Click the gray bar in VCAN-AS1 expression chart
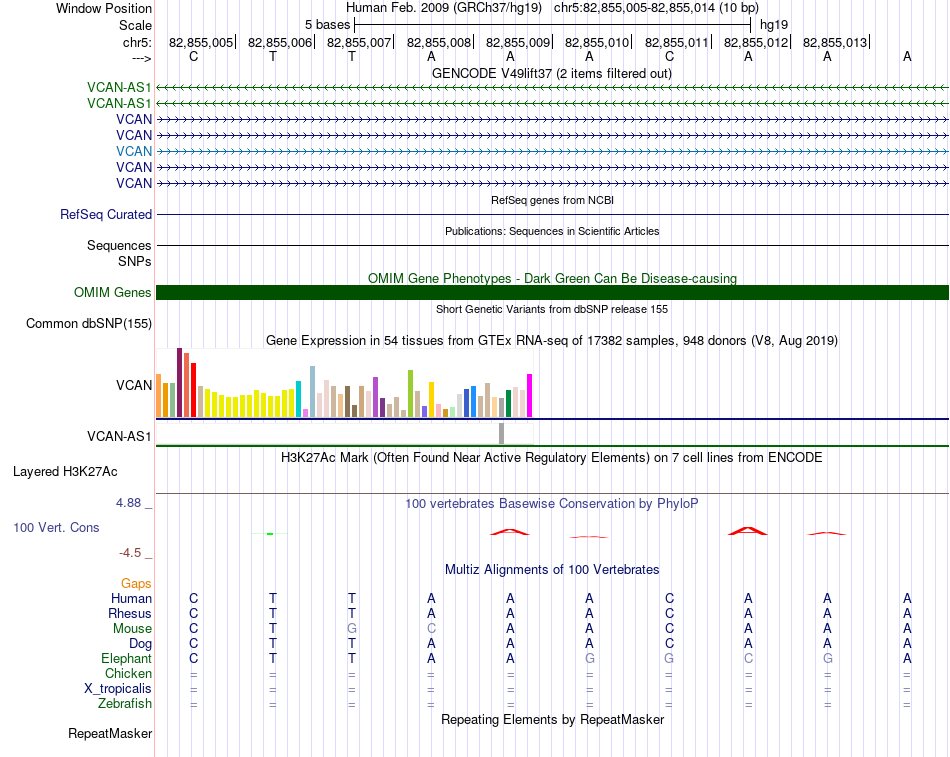The height and width of the screenshot is (757, 950). (x=501, y=433)
